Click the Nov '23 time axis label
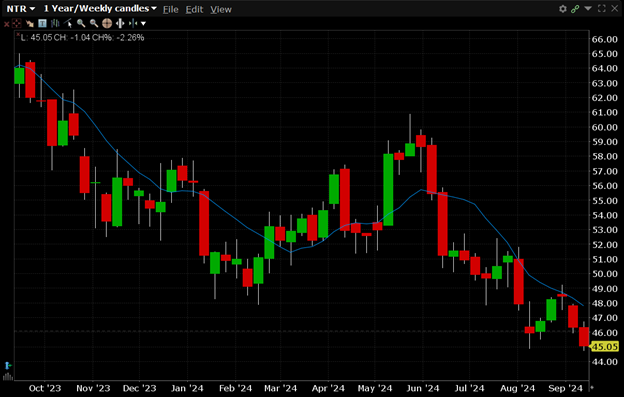 point(93,388)
